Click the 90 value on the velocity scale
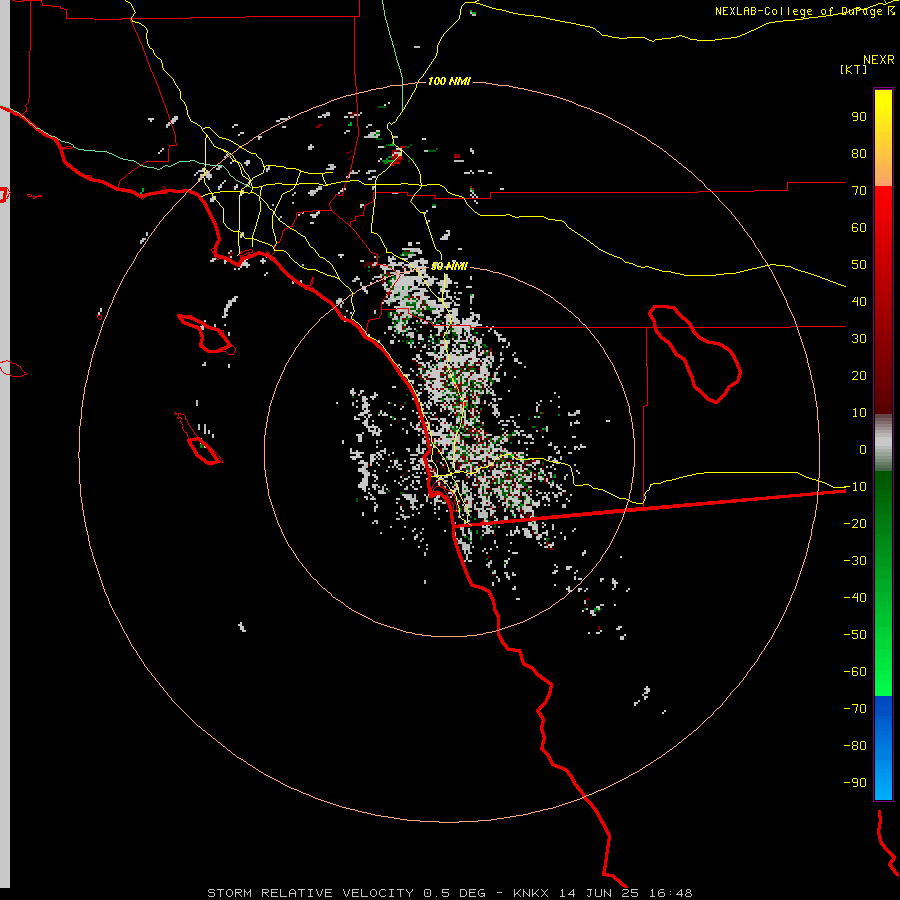 [859, 117]
